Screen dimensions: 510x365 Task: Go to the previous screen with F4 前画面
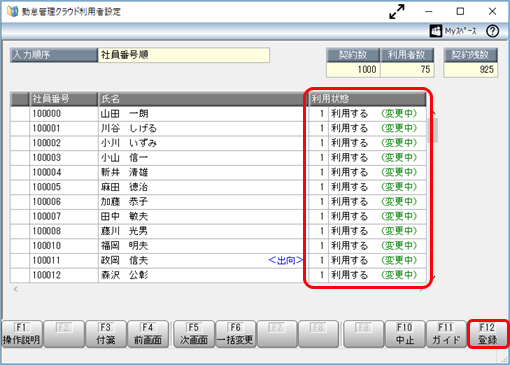click(x=148, y=334)
